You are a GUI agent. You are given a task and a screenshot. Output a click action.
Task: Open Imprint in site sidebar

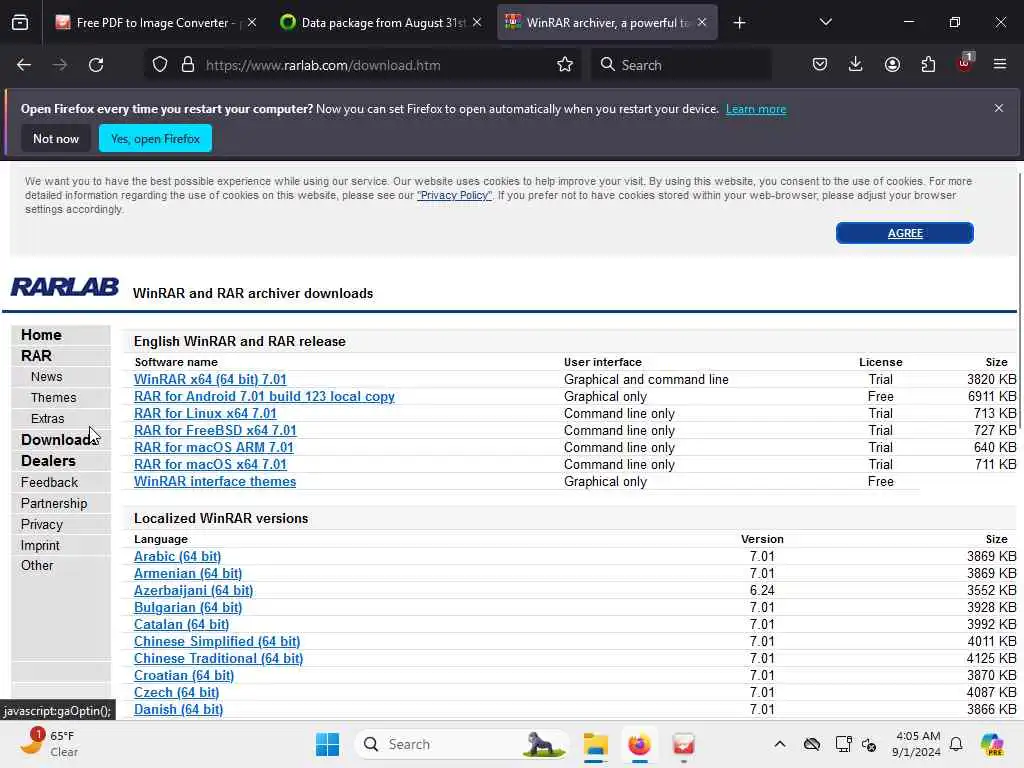click(40, 545)
